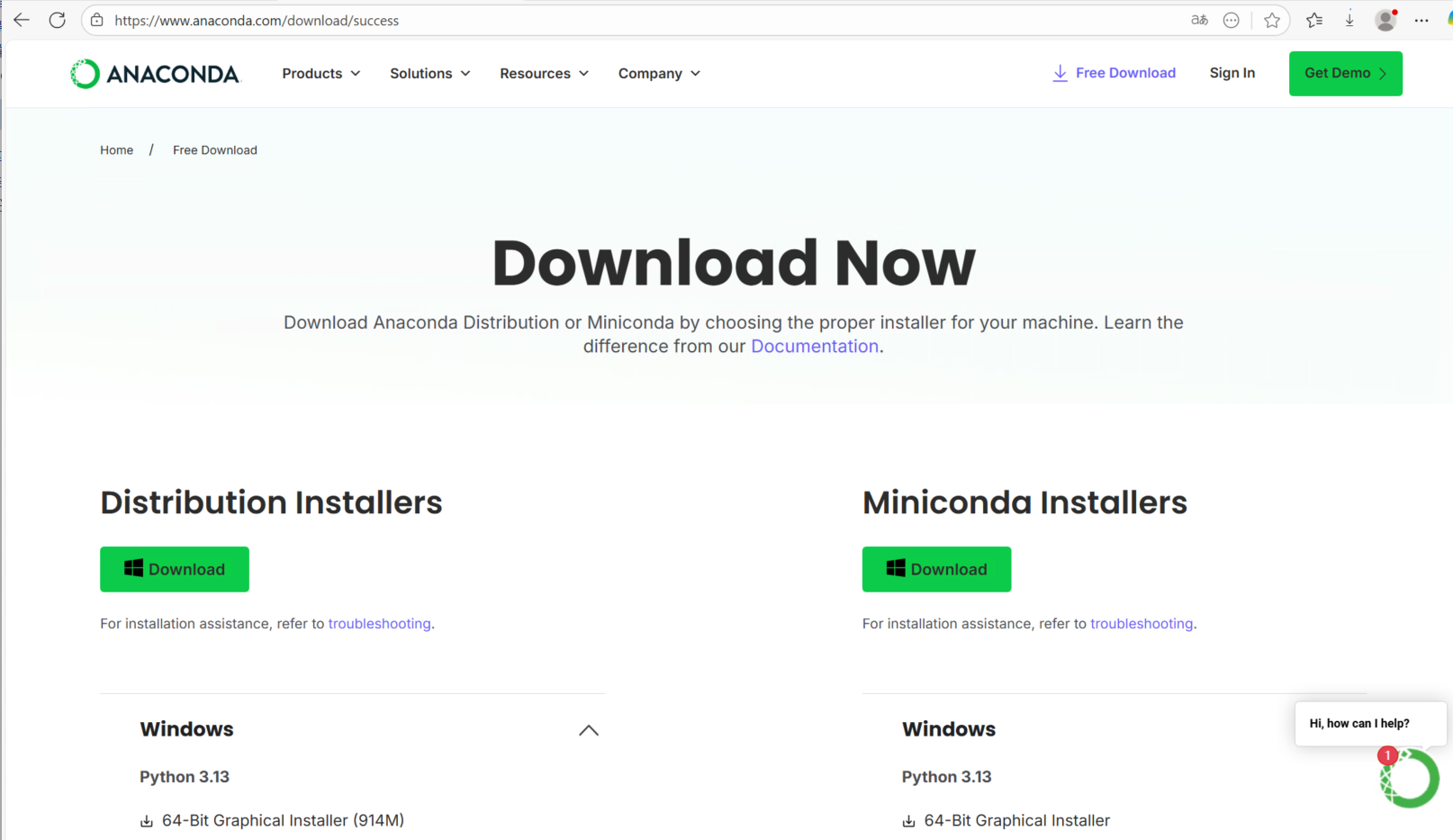Add this page to favorites star icon

tap(1272, 20)
